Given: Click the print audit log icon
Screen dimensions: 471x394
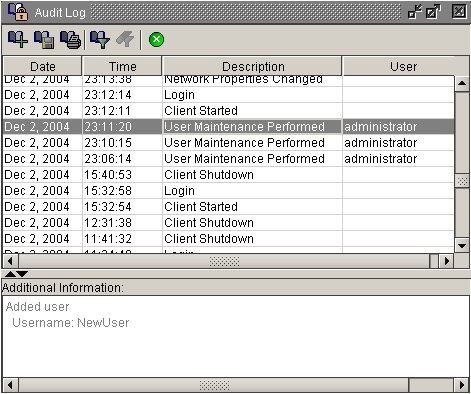Looking at the screenshot, I should click(x=70, y=40).
